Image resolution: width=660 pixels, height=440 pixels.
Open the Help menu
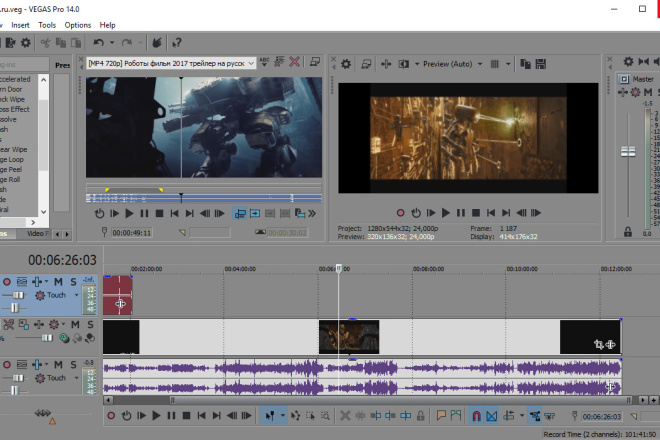pos(107,25)
